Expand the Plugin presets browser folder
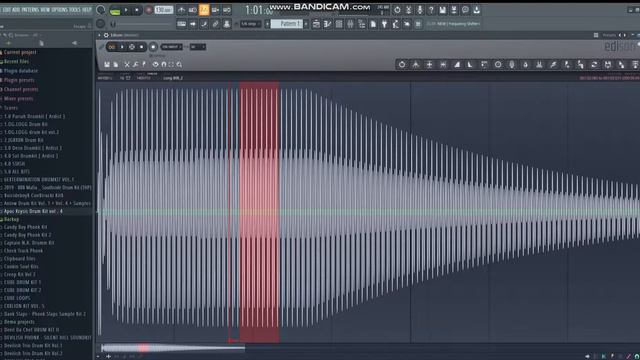 click(19, 80)
